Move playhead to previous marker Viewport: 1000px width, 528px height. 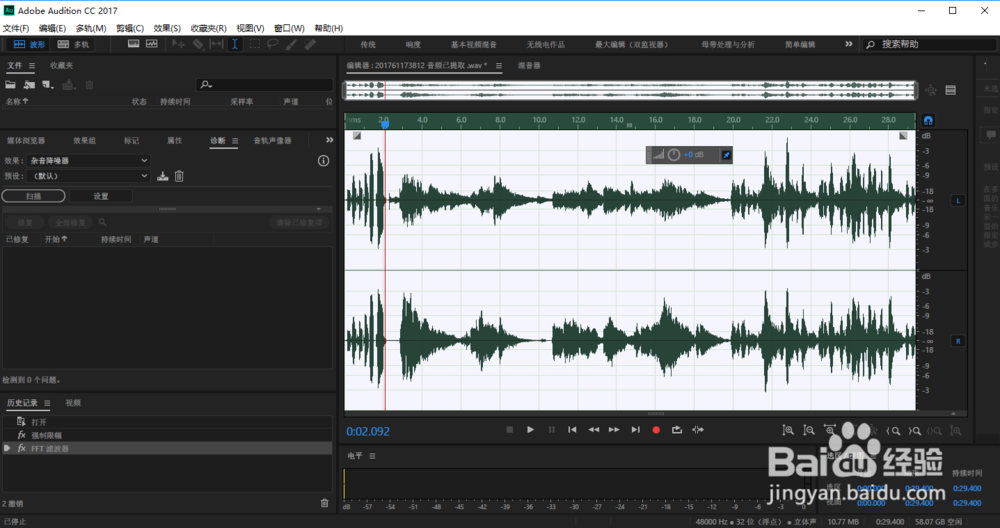pyautogui.click(x=572, y=430)
